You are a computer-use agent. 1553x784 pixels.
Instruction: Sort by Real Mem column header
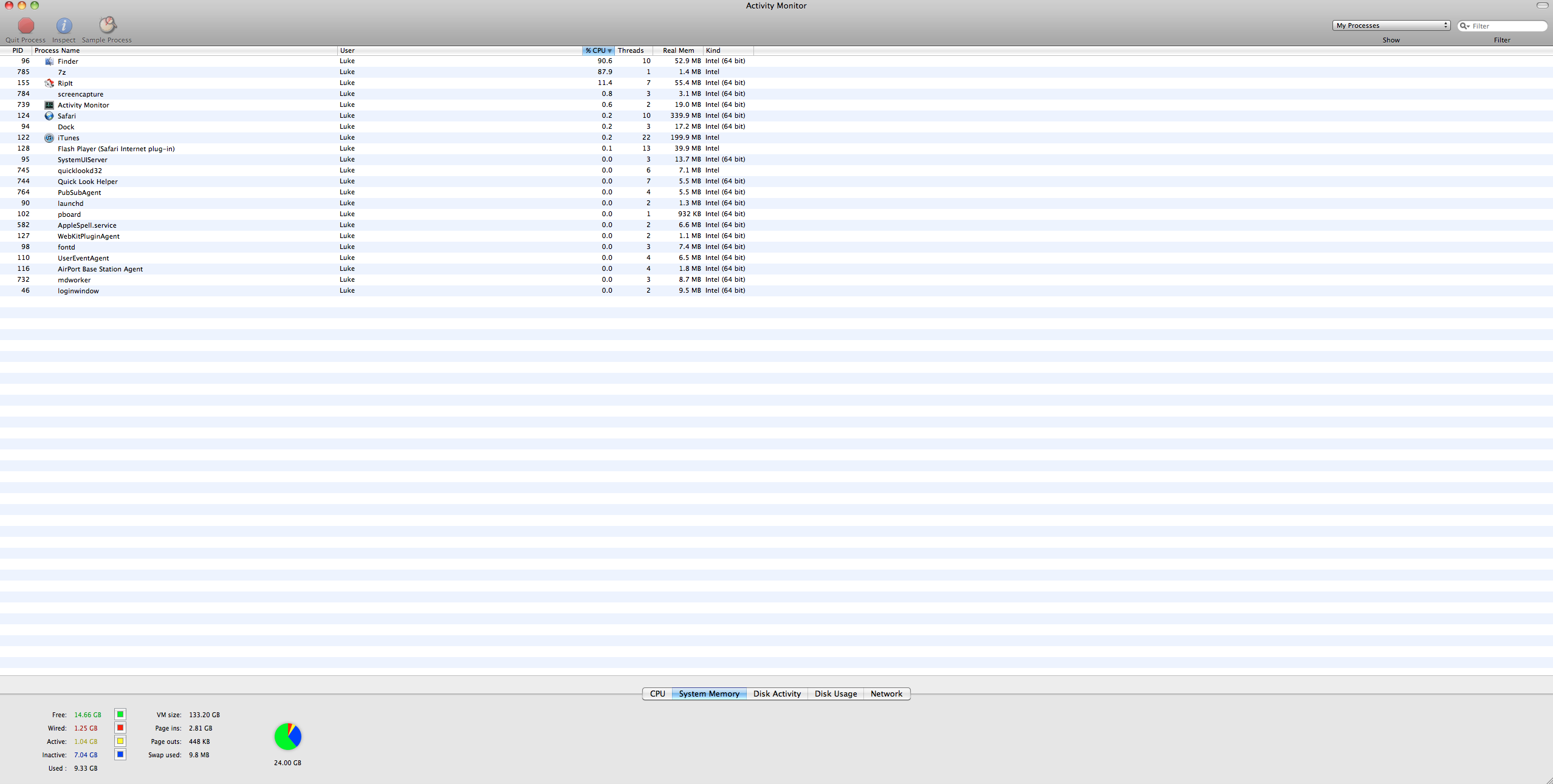(x=678, y=50)
